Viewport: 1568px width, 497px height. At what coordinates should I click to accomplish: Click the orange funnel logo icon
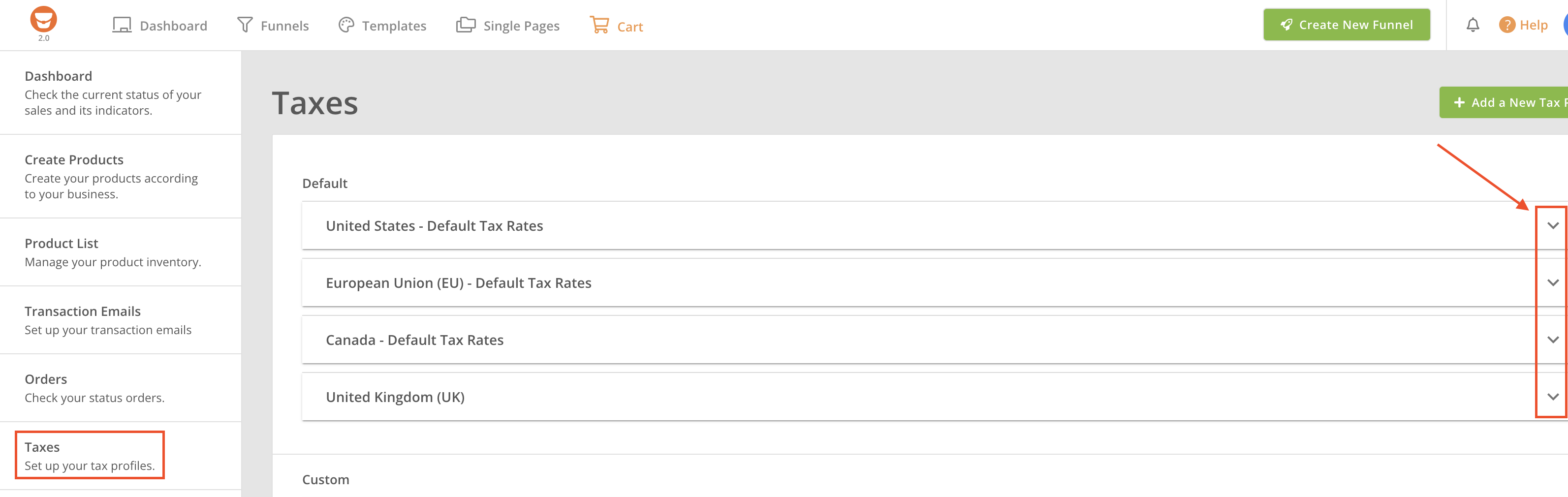[43, 20]
